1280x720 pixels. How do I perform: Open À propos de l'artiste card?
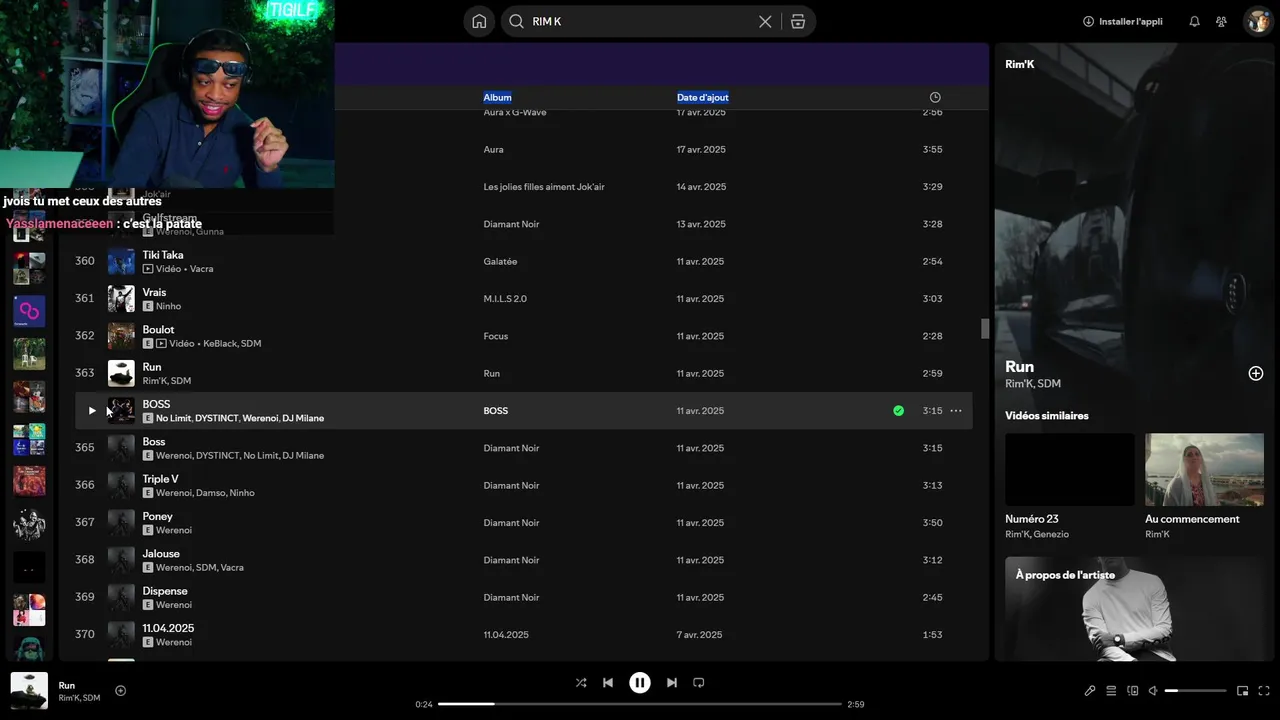(x=1134, y=608)
